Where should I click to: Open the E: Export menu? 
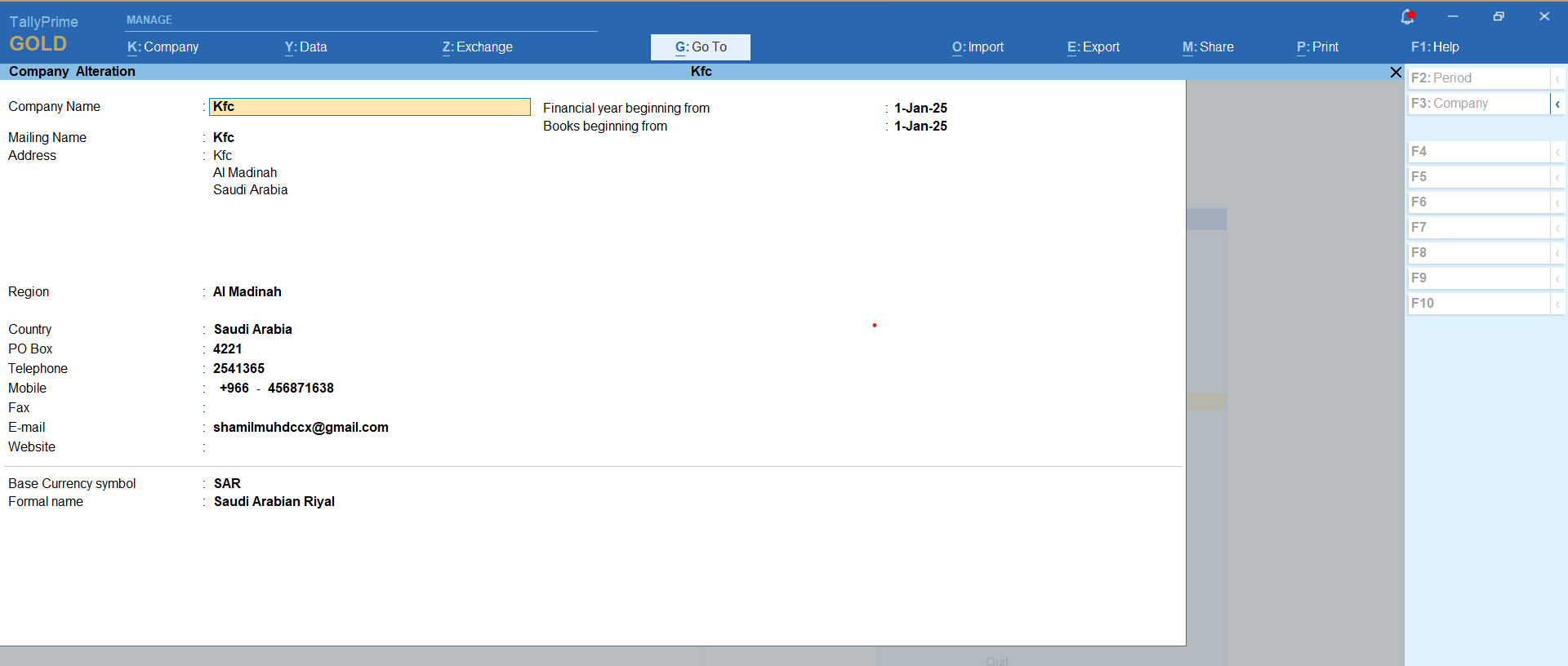point(1093,47)
